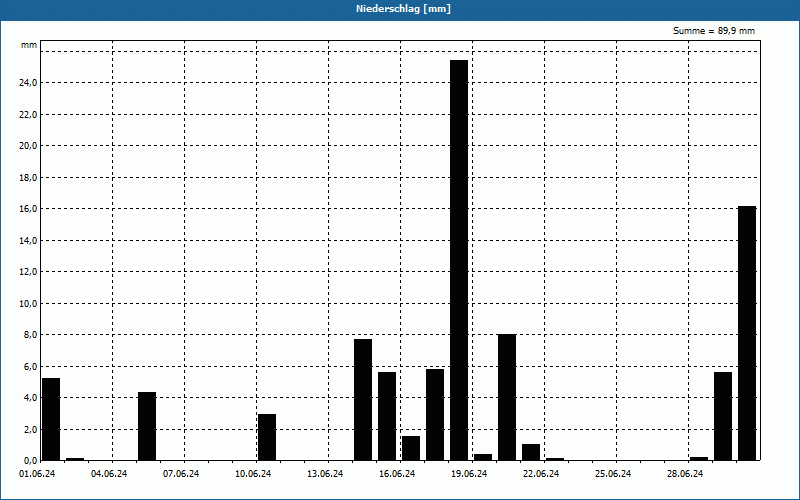Click the '16,0' y-axis label
Image resolution: width=800 pixels, height=500 pixels.
click(x=28, y=209)
